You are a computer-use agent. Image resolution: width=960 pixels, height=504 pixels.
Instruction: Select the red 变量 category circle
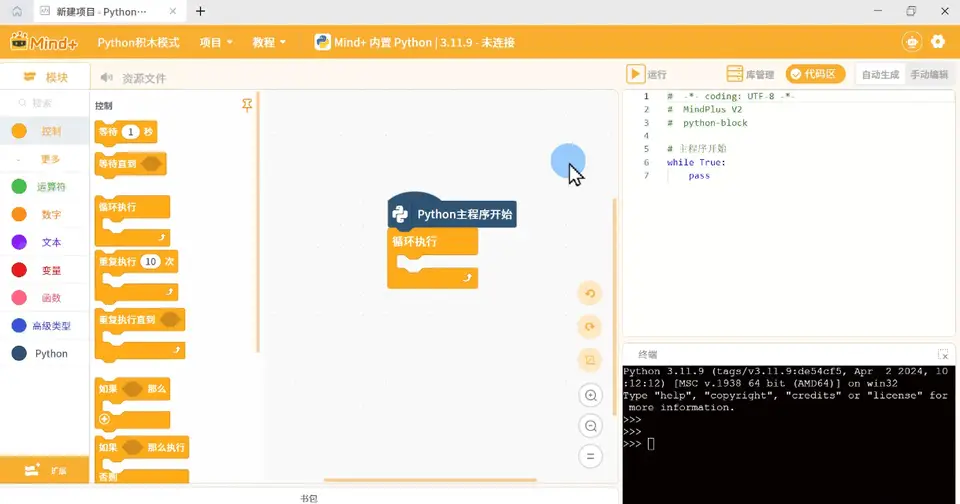coord(19,270)
